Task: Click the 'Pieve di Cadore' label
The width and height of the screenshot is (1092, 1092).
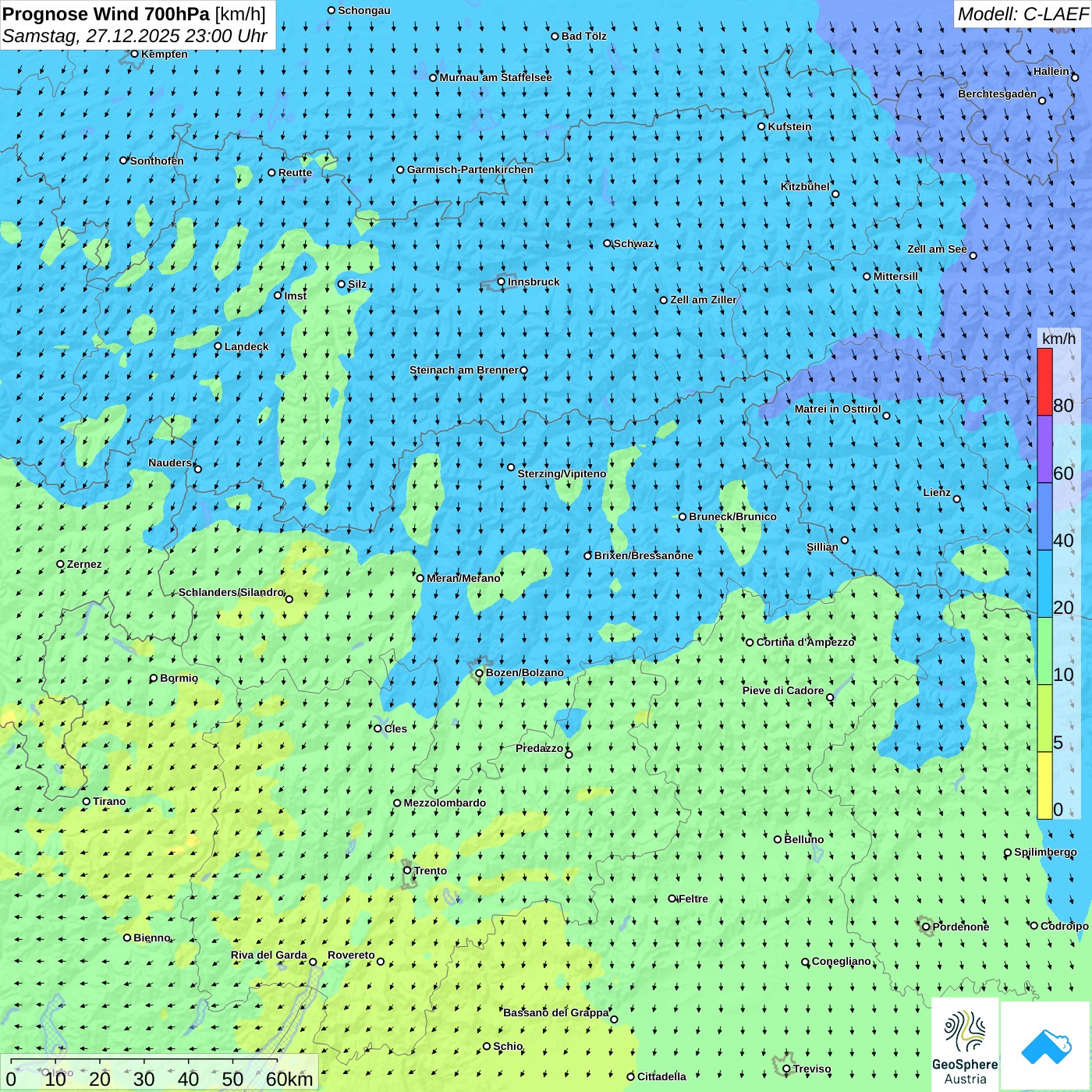Action: click(783, 690)
